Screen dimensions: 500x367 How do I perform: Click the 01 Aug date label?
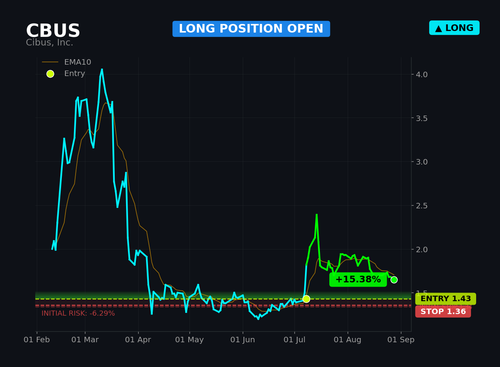(x=347, y=340)
